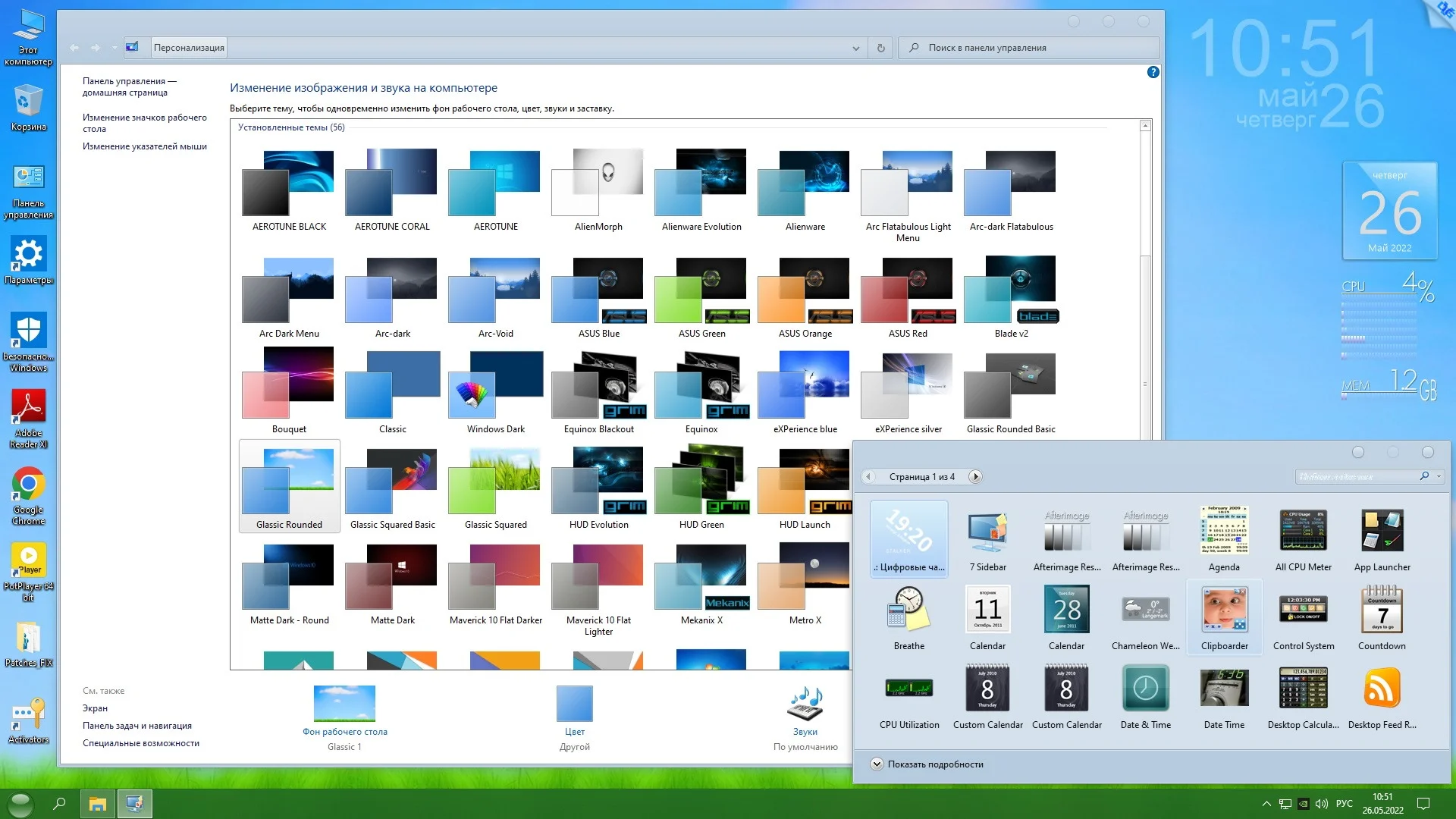Open Изменение указателей мыши link
Image resolution: width=1456 pixels, height=819 pixels.
(x=144, y=146)
